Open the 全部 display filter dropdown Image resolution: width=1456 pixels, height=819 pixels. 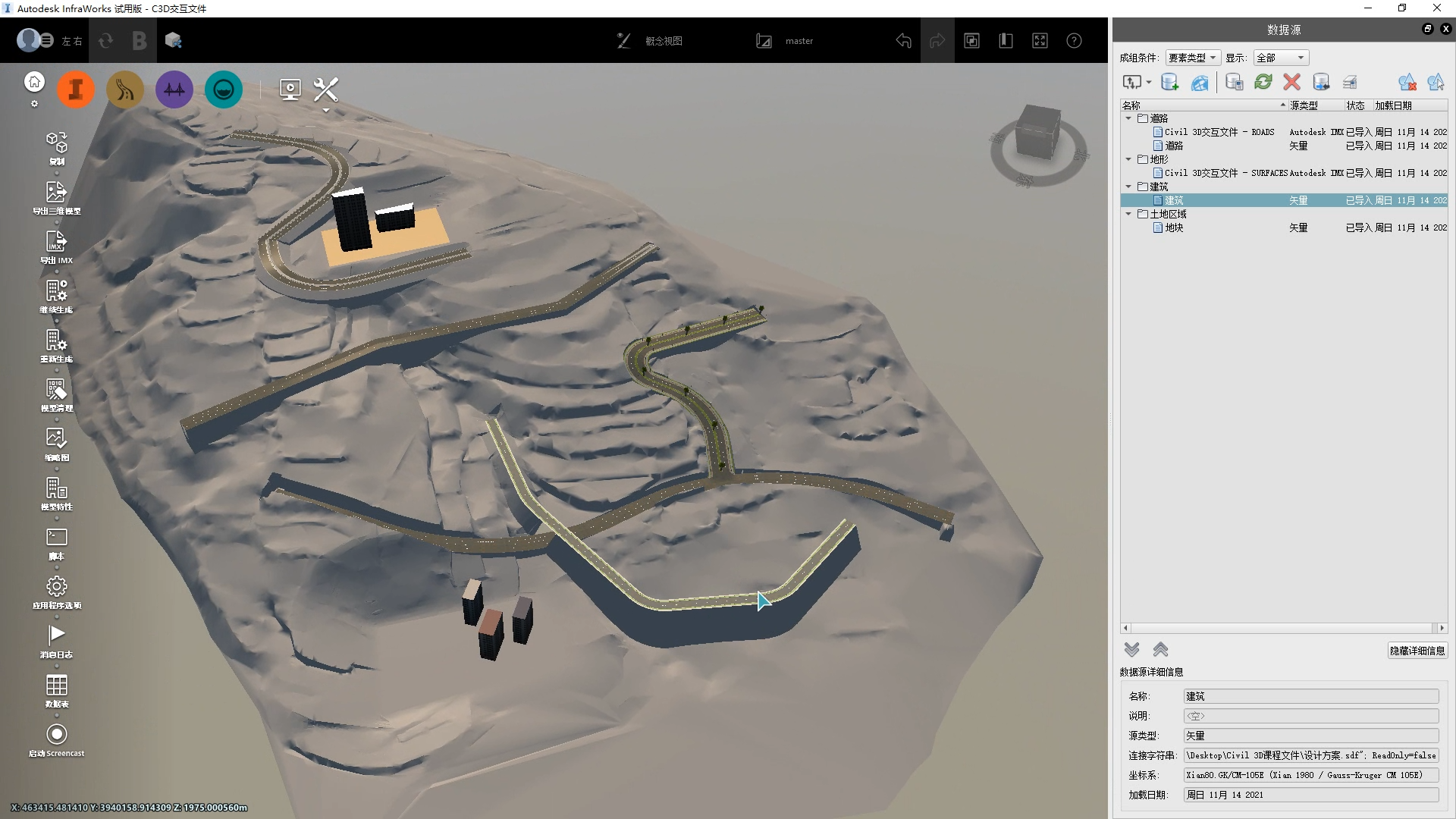coord(1281,58)
